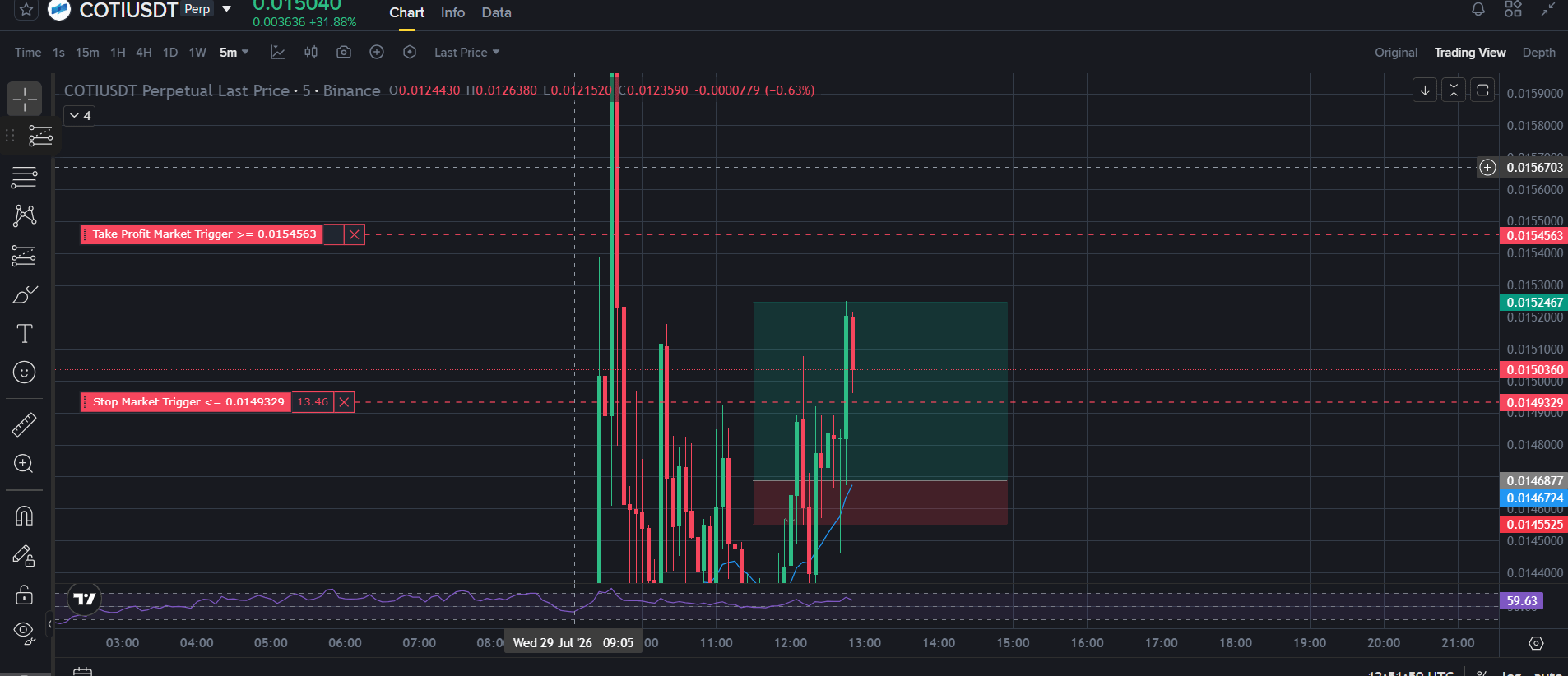
Task: Open the 5m interval dropdown
Action: (234, 52)
